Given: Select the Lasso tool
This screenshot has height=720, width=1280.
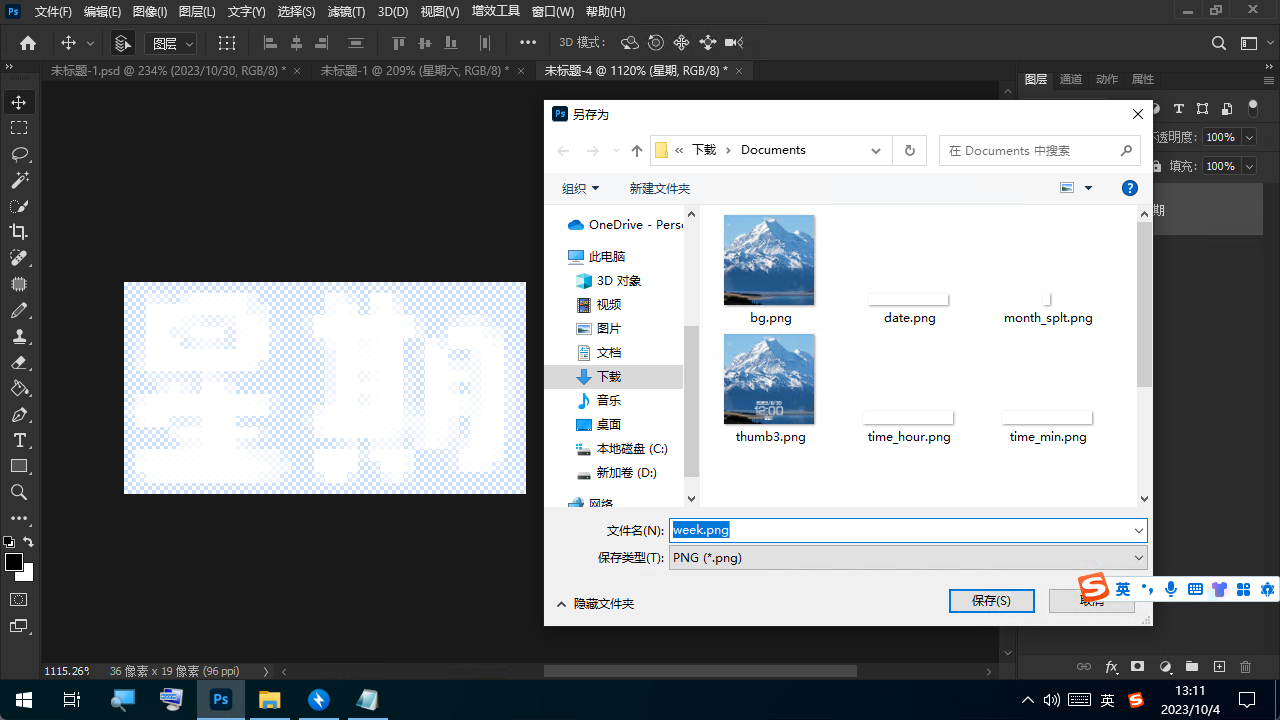Looking at the screenshot, I should click(19, 154).
